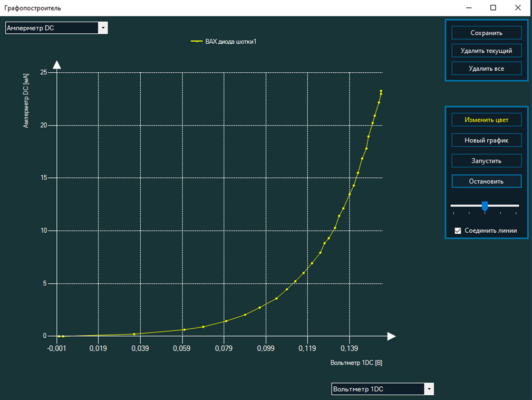Maximize the Графопостроитель window
The image size is (532, 400).
click(493, 7)
